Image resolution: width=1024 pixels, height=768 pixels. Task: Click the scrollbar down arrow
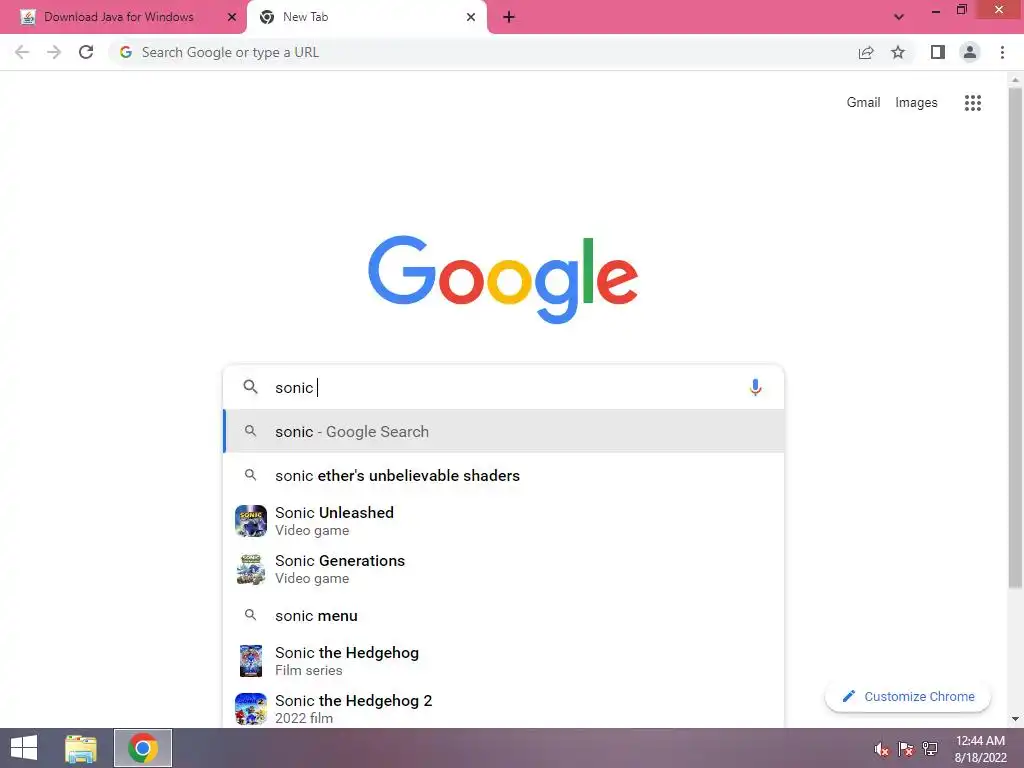(1015, 719)
